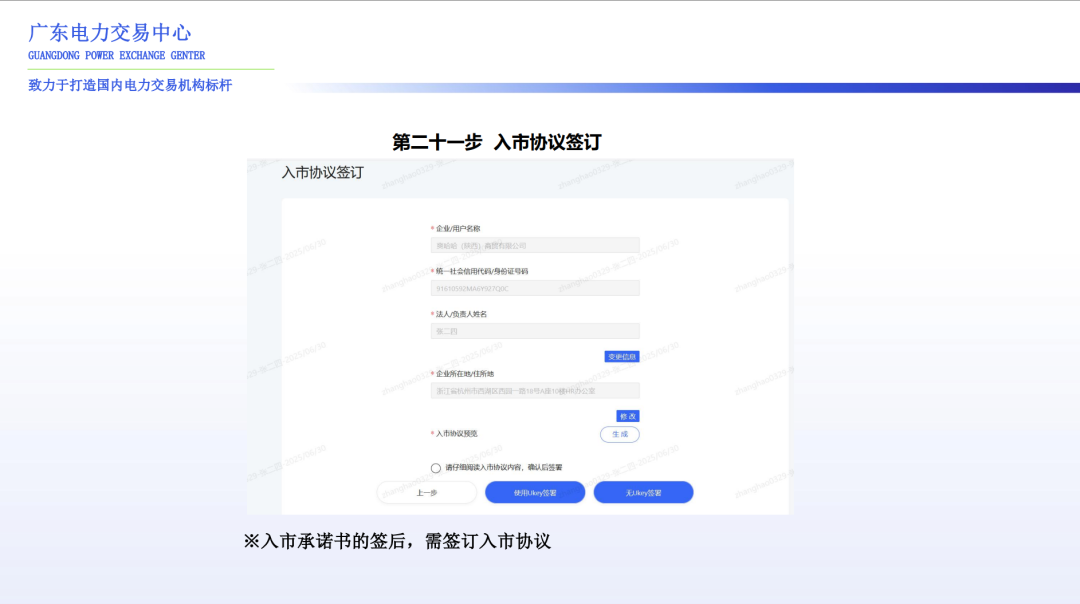Click the 统一社会信用代码/身份证号码 input field
Viewport: 1080px width, 604px height.
pyautogui.click(x=535, y=288)
